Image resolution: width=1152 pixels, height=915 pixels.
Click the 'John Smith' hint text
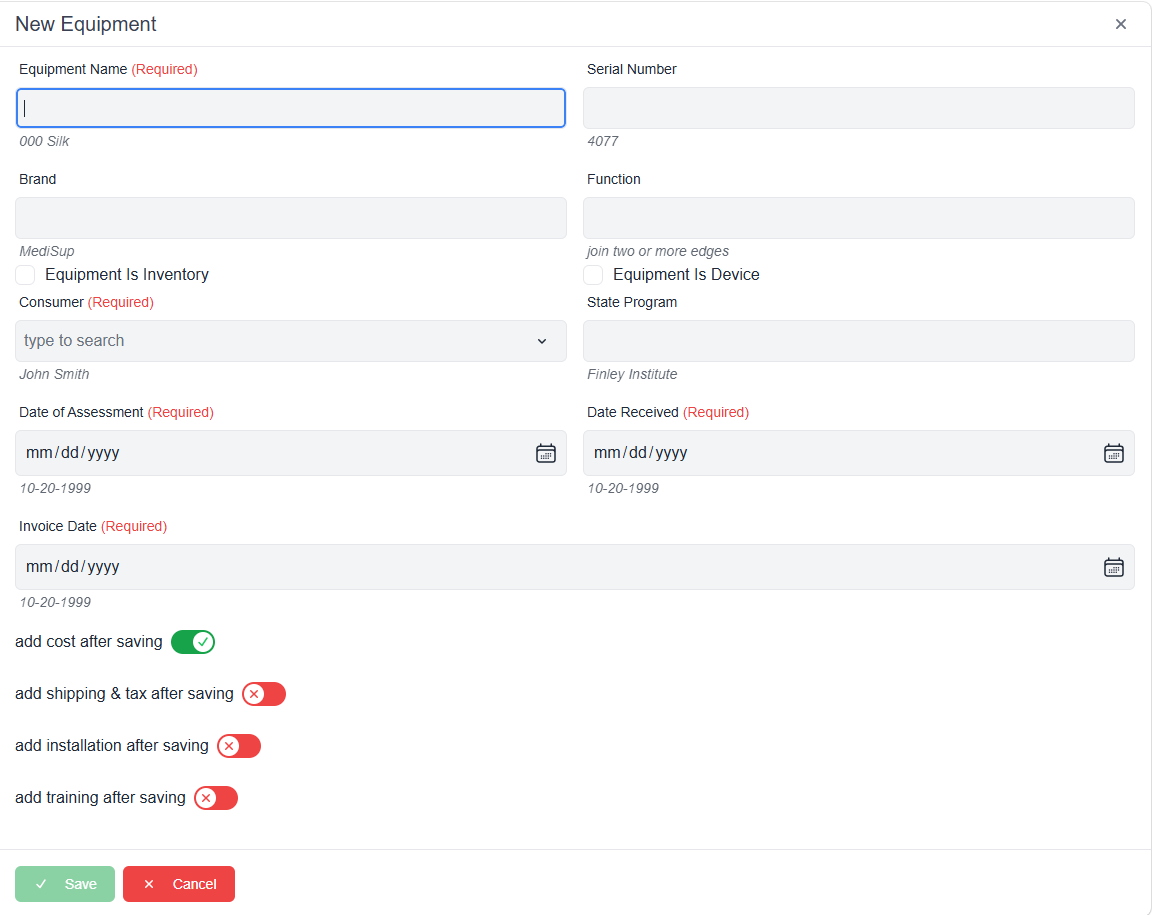click(x=54, y=374)
